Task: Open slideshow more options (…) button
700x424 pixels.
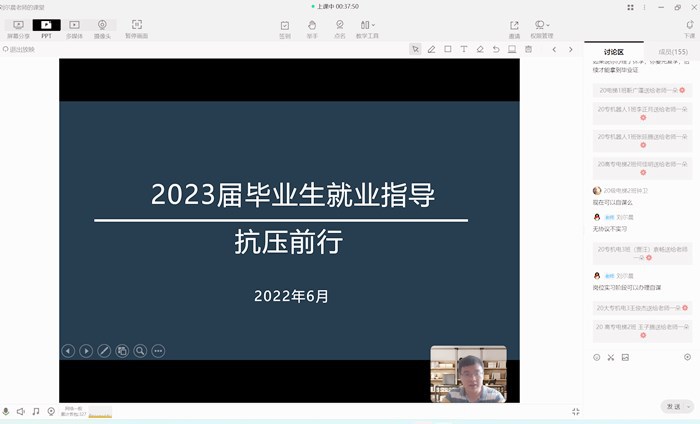Action: click(158, 351)
